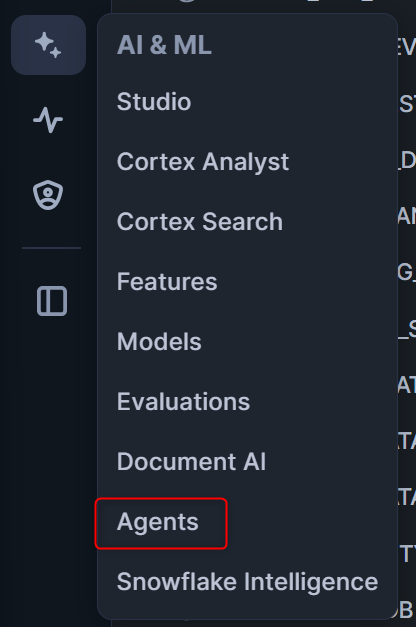This screenshot has height=627, width=416.
Task: Click the cut-off 'ST' row beside Studio
Action: click(407, 104)
